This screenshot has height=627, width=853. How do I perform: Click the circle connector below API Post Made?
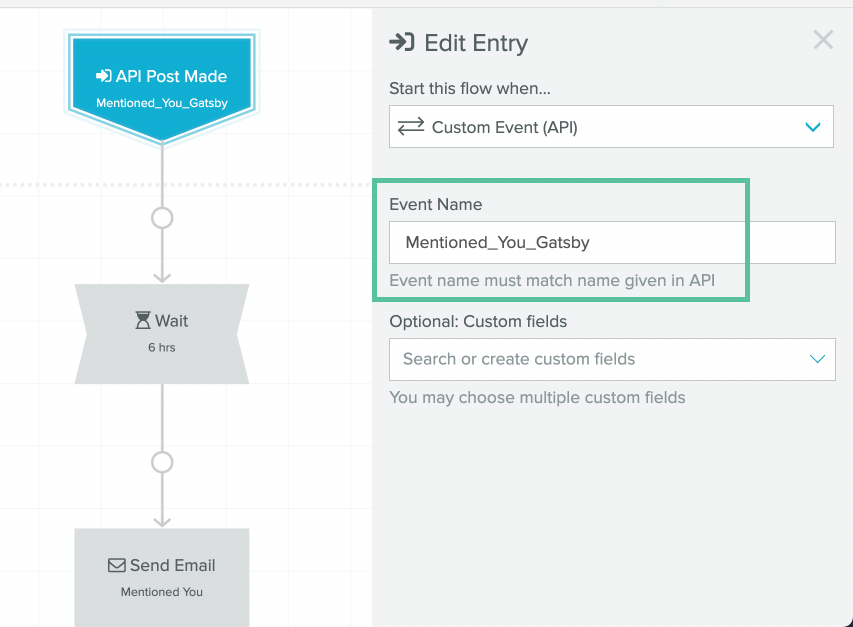[x=162, y=218]
